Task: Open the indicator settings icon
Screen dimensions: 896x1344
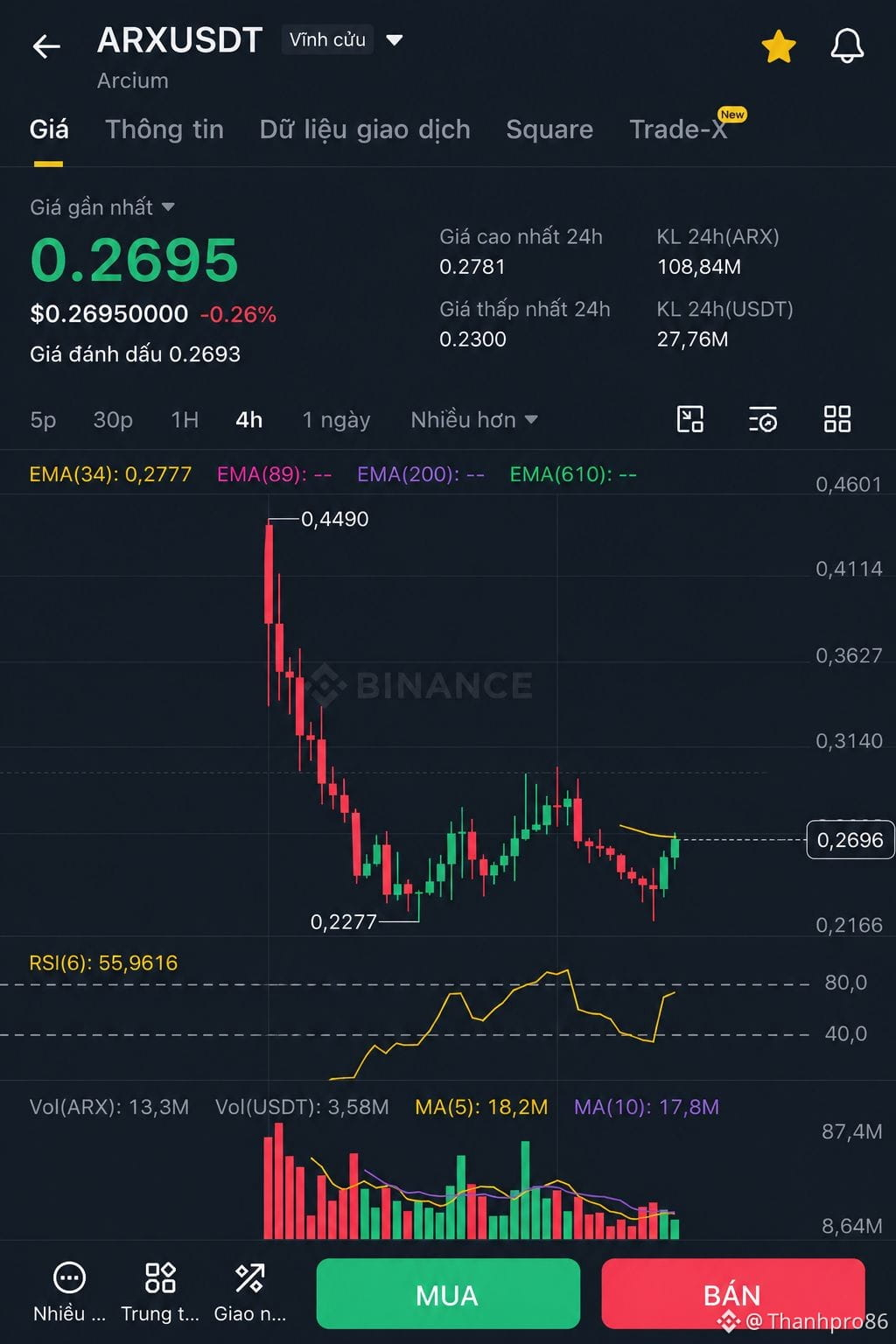Action: (x=763, y=419)
